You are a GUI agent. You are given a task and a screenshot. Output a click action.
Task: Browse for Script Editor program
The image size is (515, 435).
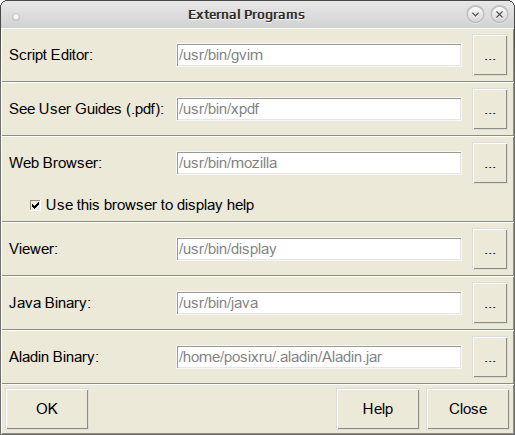pyautogui.click(x=490, y=55)
